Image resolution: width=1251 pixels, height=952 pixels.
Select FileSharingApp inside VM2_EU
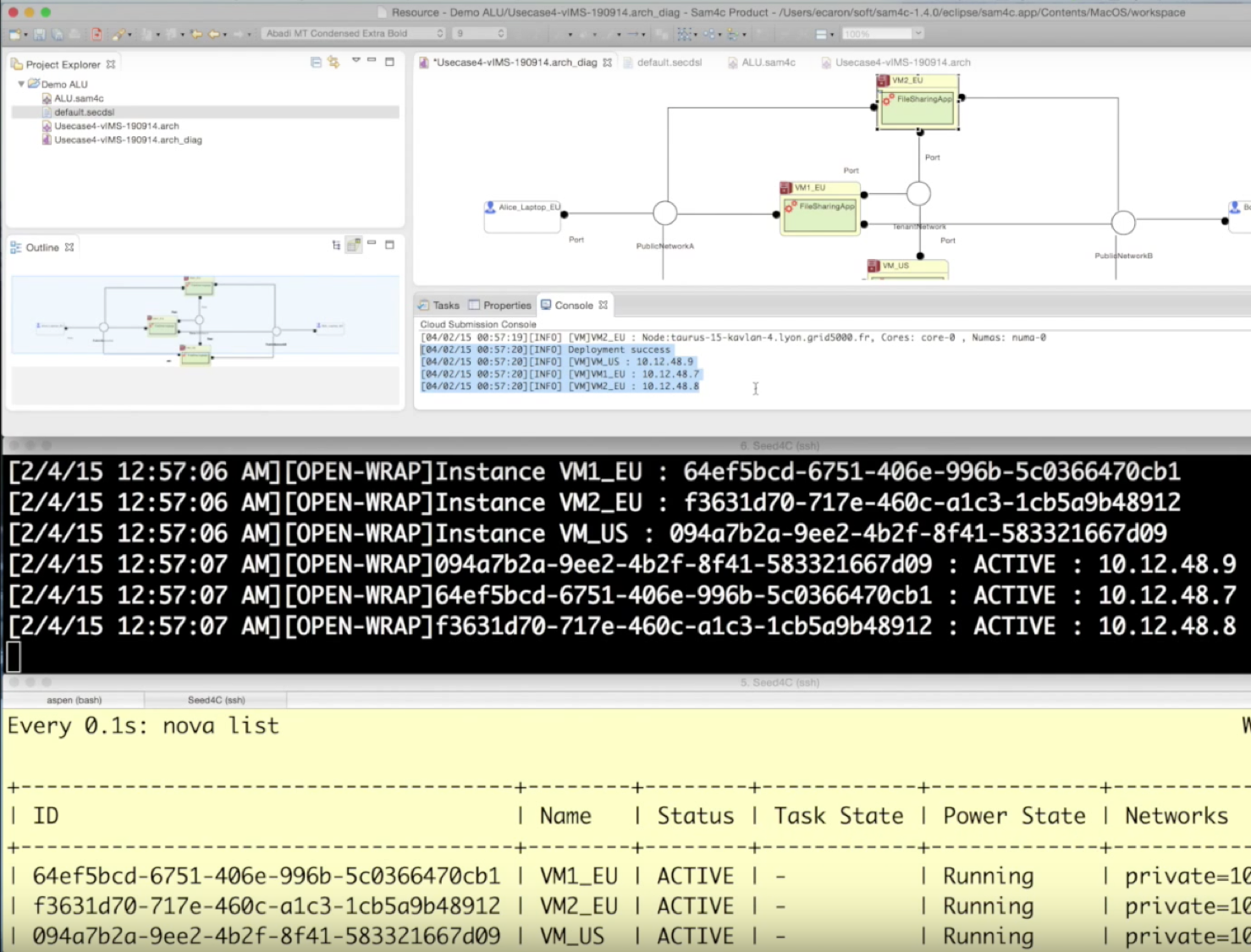(918, 108)
